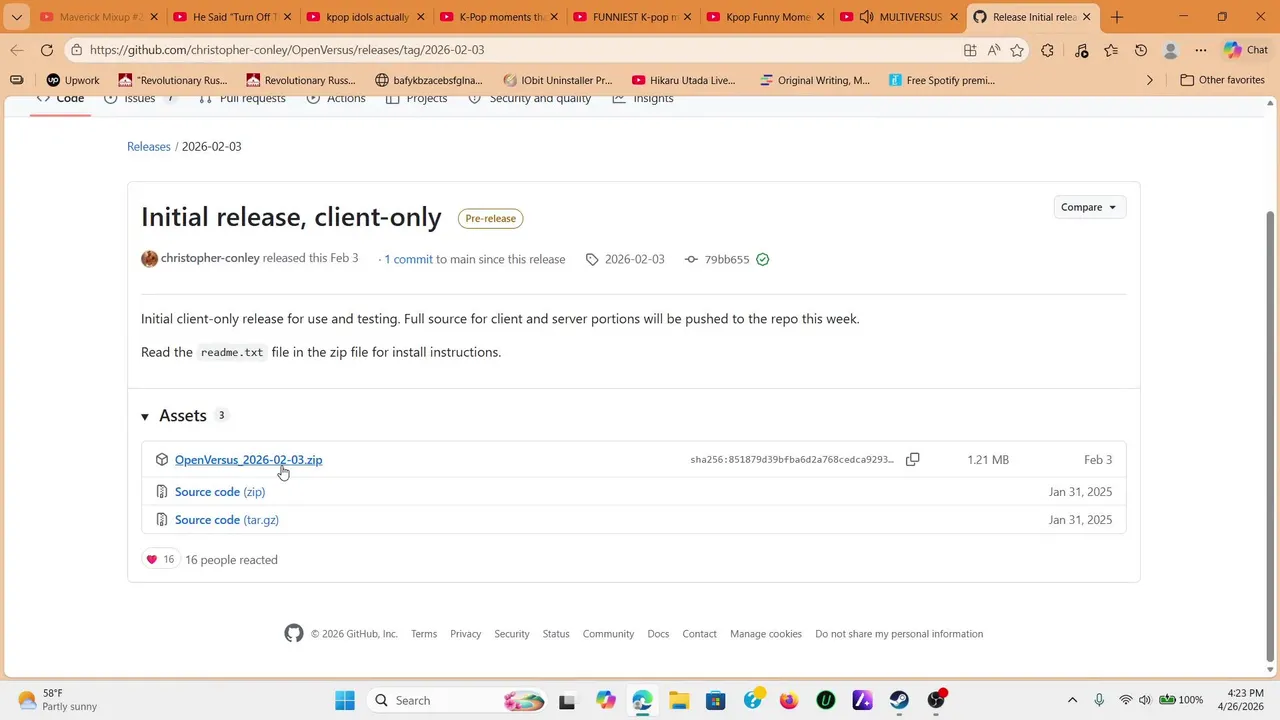Open a new browser tab
The width and height of the screenshot is (1280, 720).
1117,17
